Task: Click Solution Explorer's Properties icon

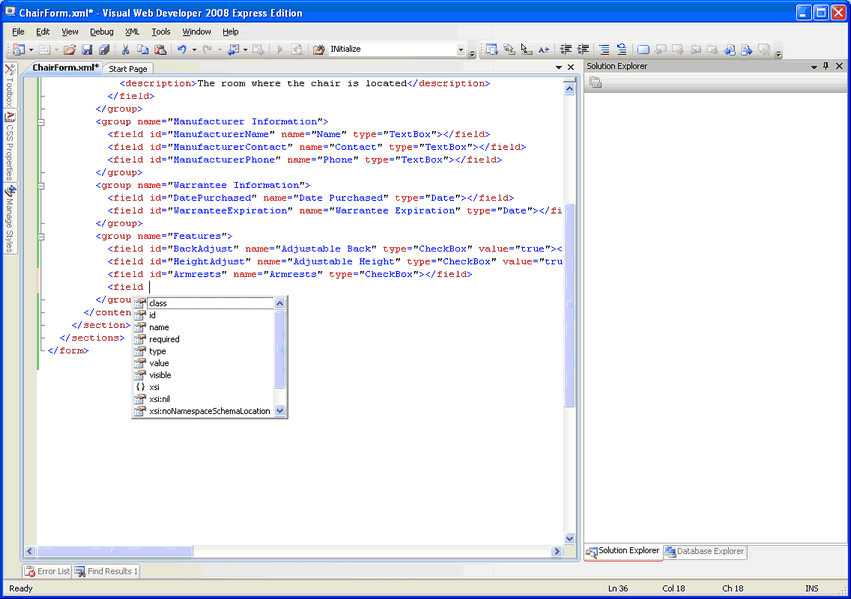Action: click(595, 82)
